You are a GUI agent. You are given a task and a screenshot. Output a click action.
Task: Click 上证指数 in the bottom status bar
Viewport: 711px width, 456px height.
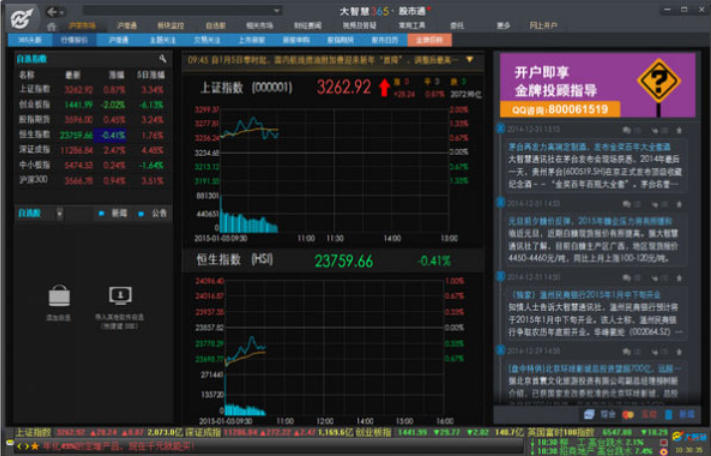point(33,432)
